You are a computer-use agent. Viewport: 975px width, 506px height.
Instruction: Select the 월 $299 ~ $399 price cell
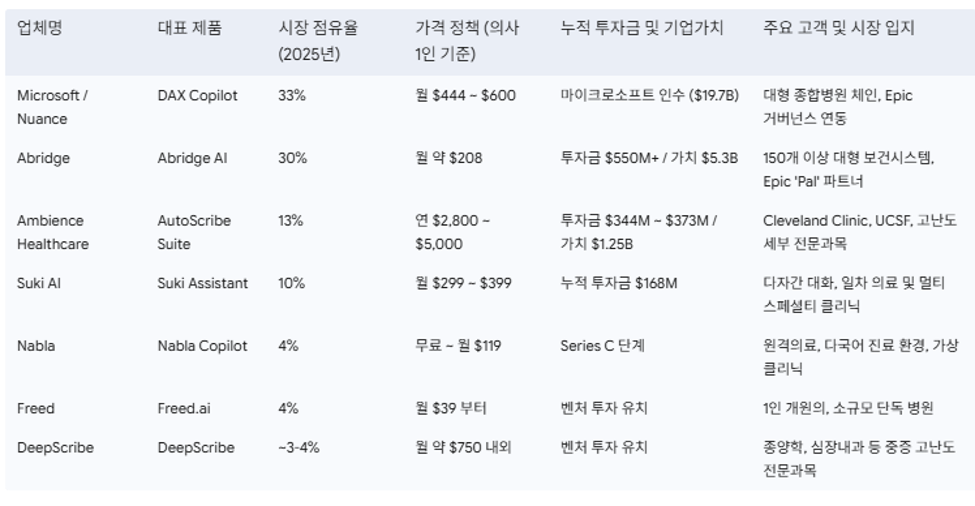[x=463, y=283]
